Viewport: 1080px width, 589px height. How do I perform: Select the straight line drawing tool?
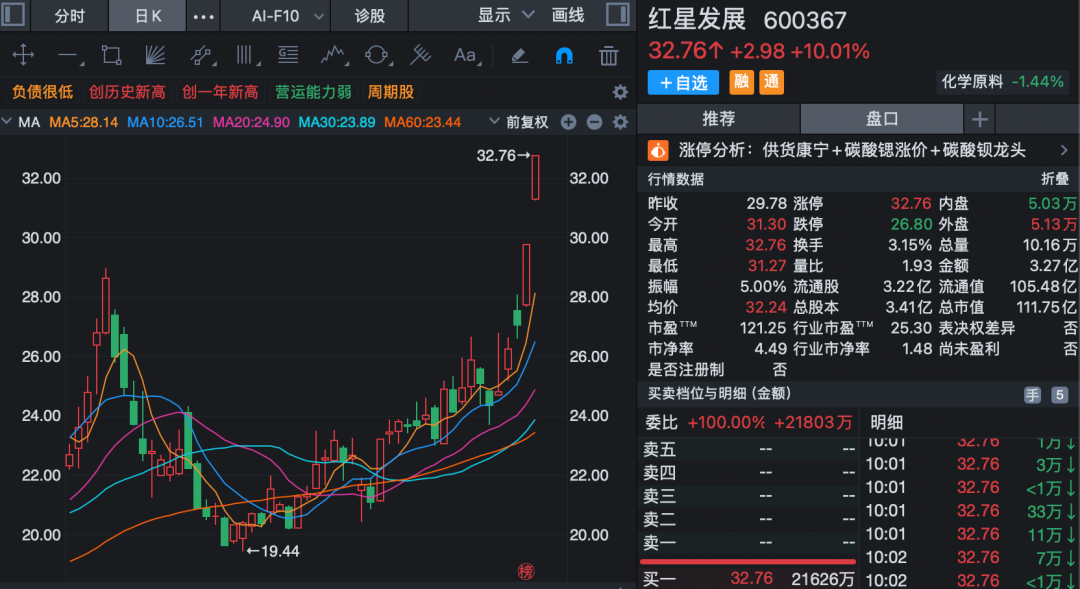click(x=68, y=55)
